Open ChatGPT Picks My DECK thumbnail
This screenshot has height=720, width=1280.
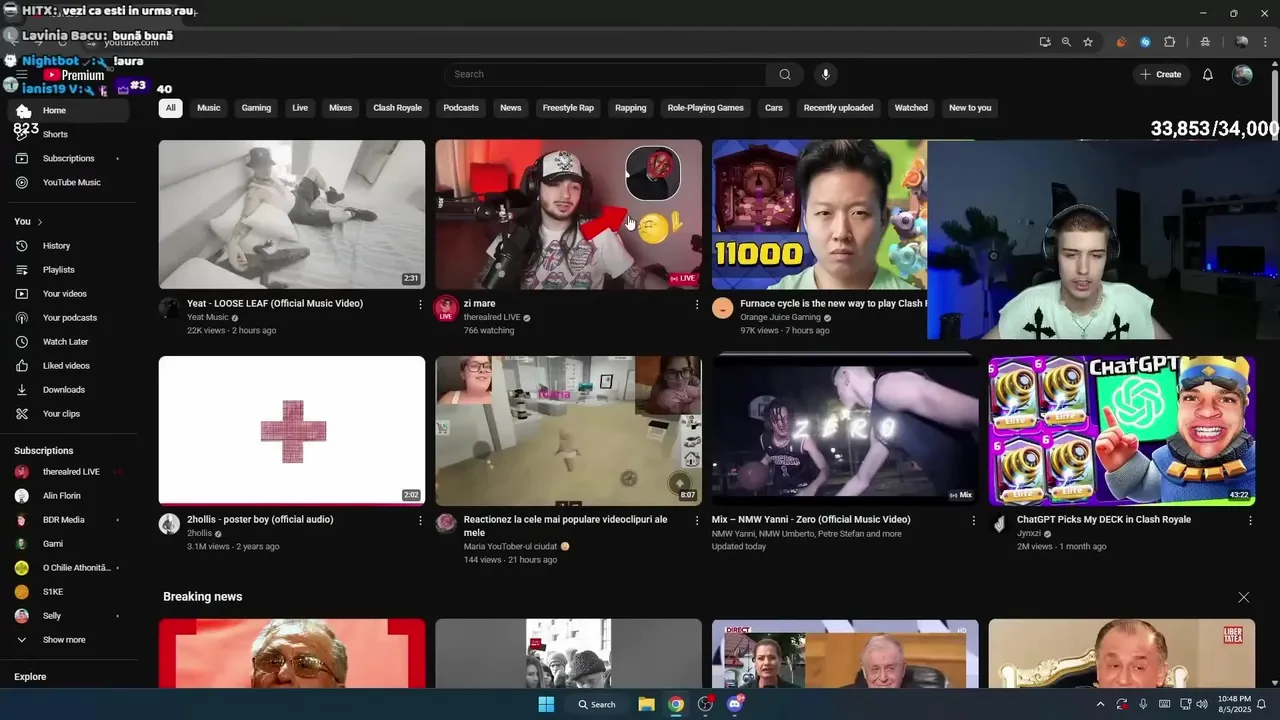1122,430
